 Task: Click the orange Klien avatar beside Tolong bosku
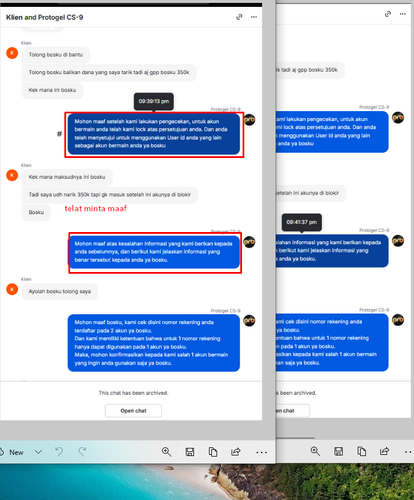pos(12,53)
